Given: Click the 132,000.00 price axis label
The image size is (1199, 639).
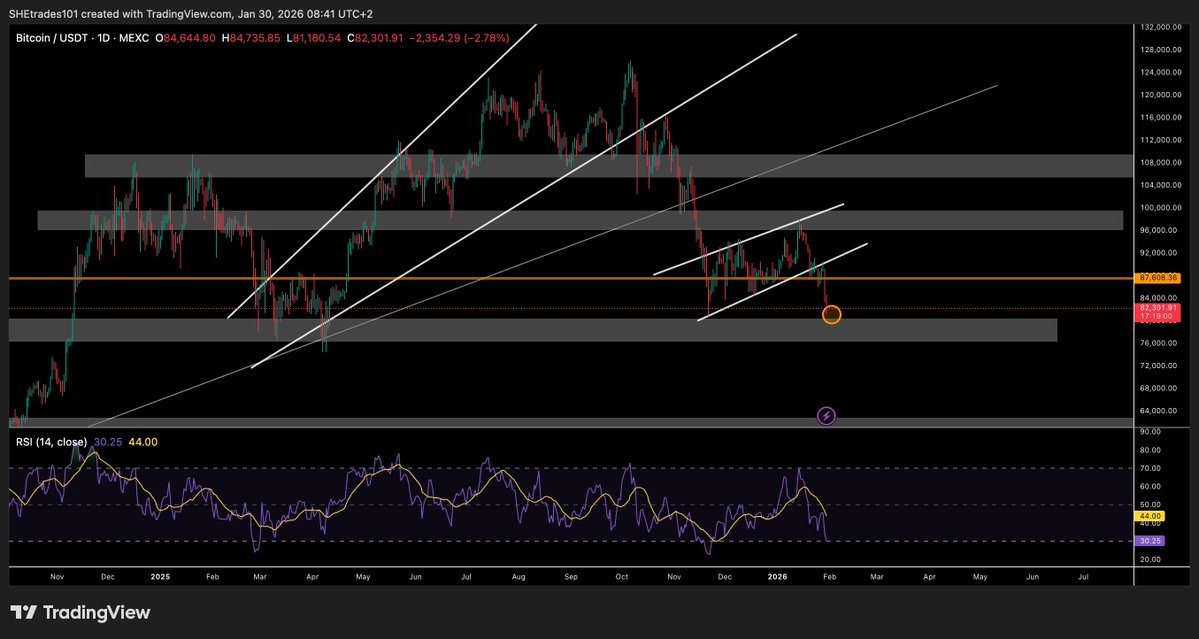Looking at the screenshot, I should (x=1160, y=28).
